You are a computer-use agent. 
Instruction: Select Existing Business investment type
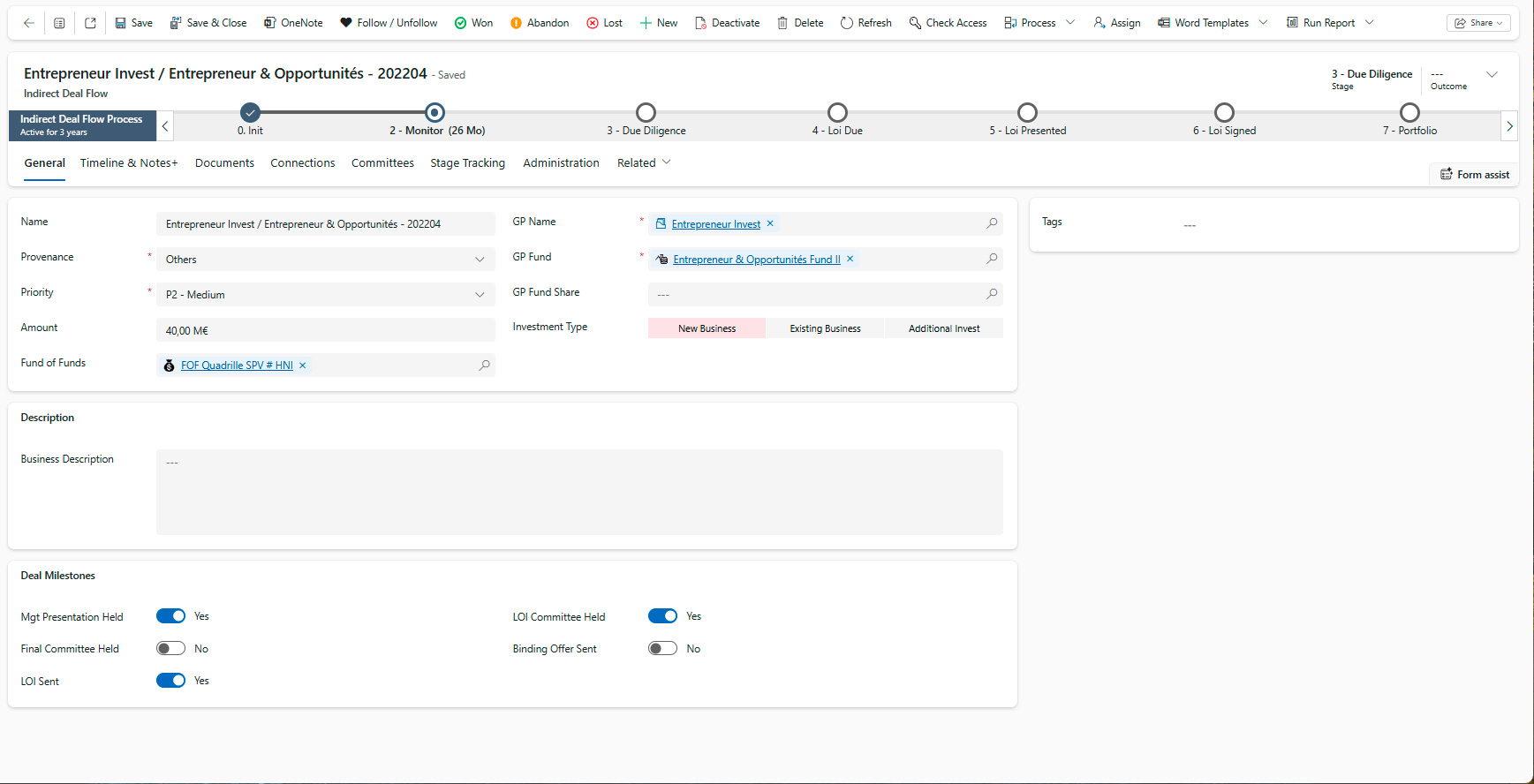[x=825, y=328]
